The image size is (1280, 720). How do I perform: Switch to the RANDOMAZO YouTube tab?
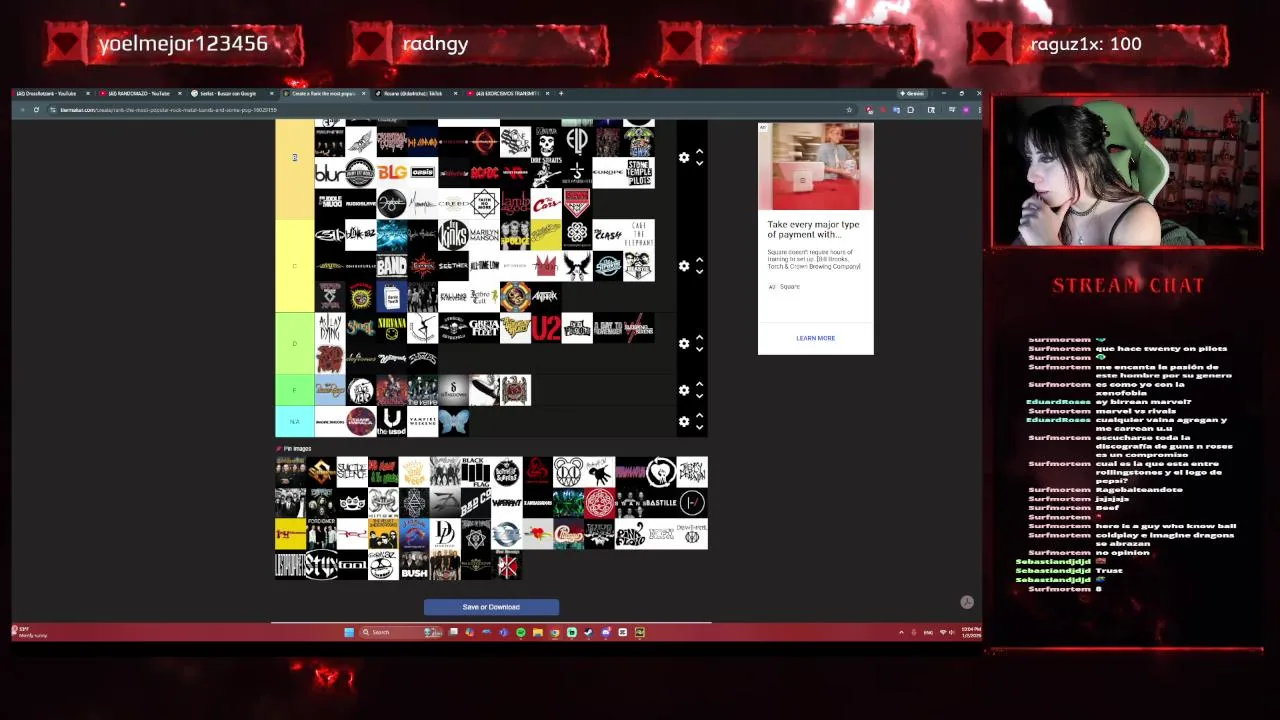tap(140, 94)
